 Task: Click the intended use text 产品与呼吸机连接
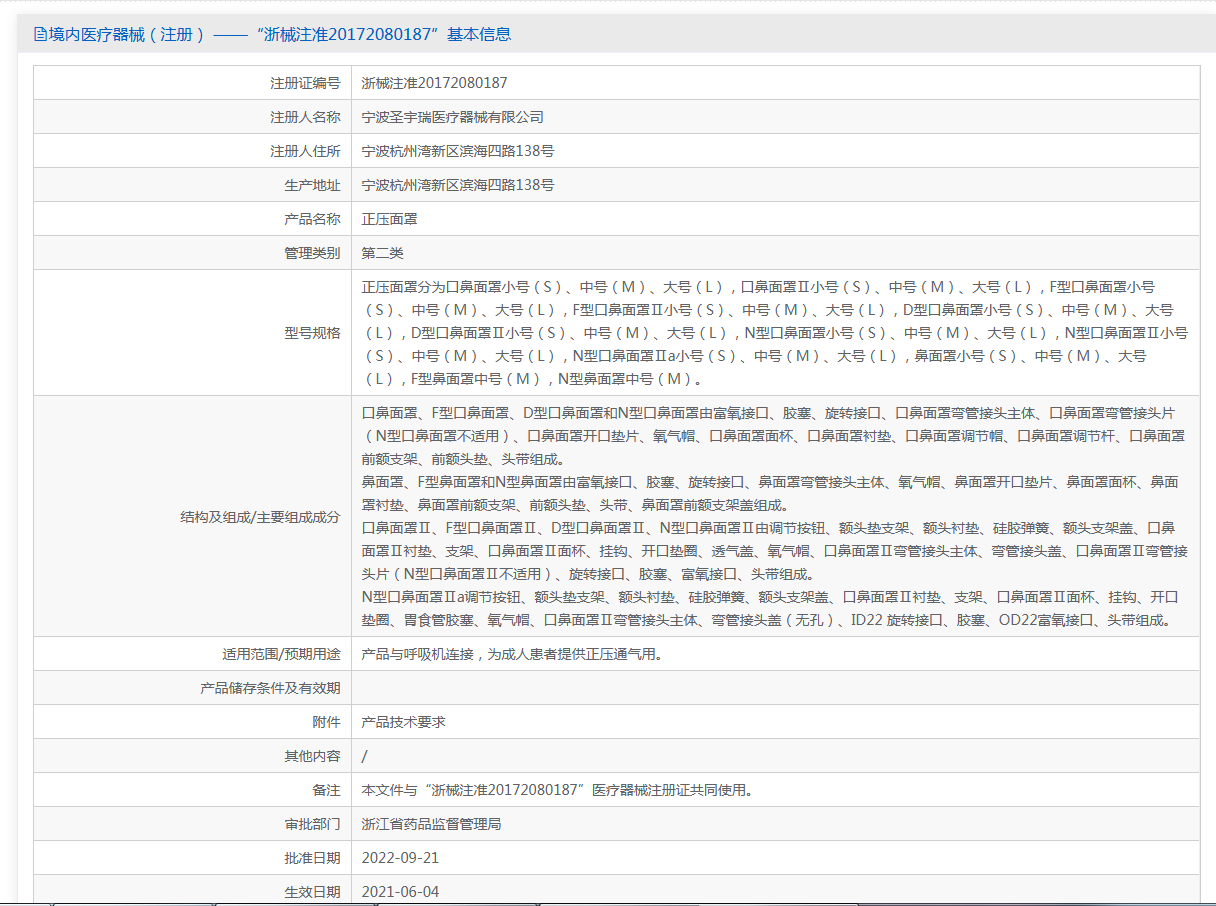point(512,655)
